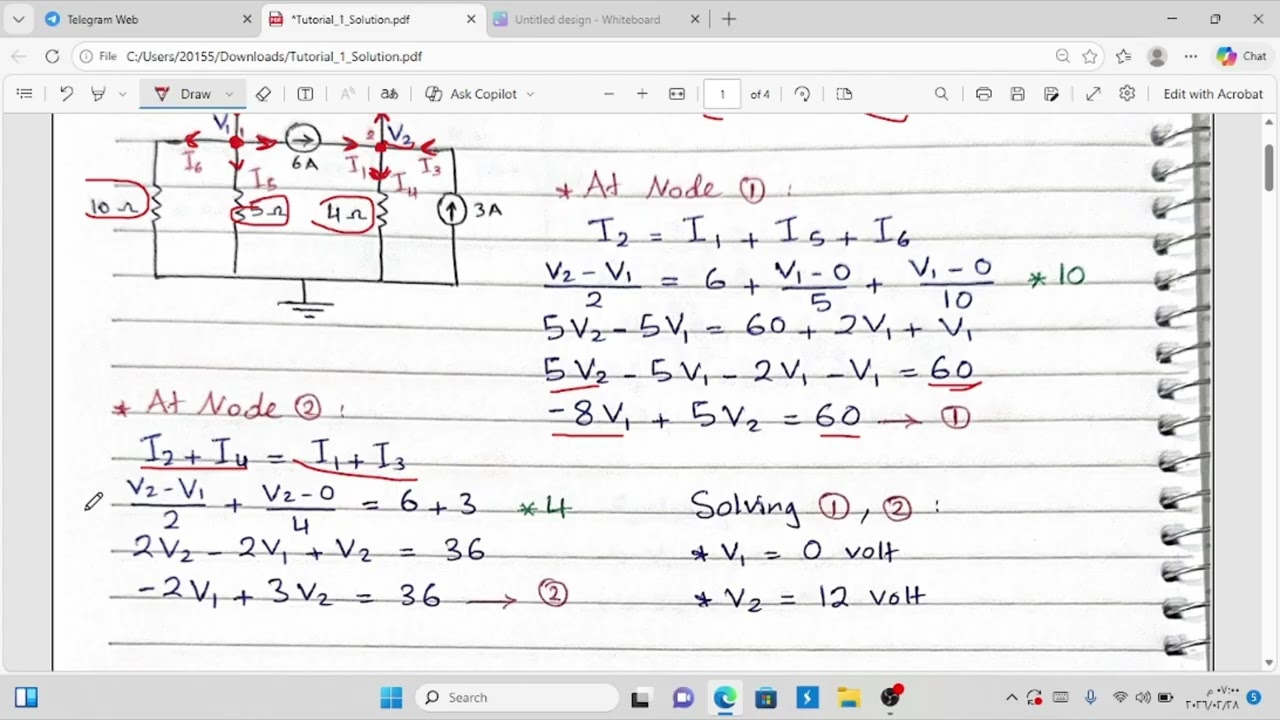Select the Highlight tool
The width and height of the screenshot is (1280, 720).
tap(98, 94)
